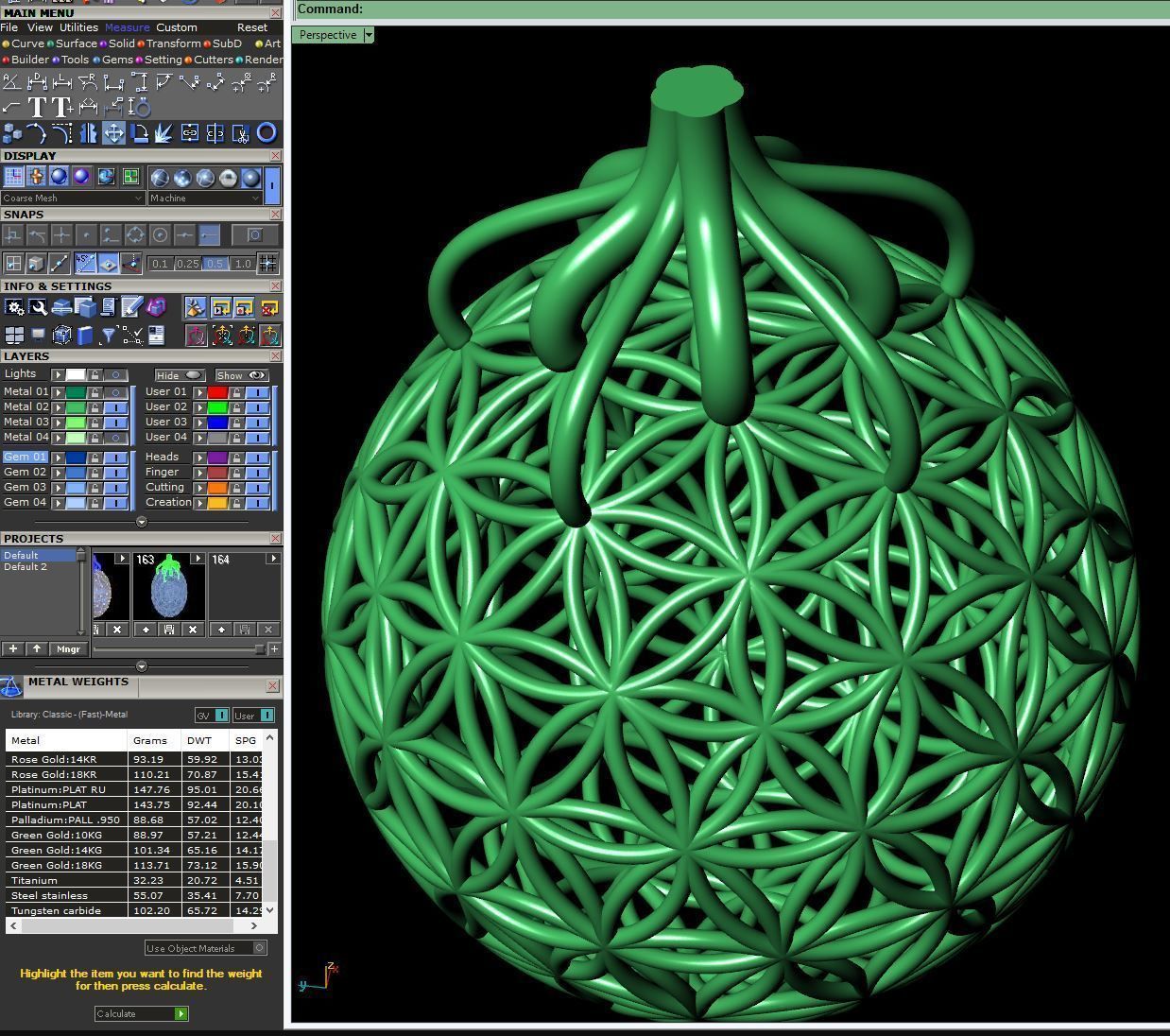Viewport: 1170px width, 1036px height.
Task: Open the File menu
Action: (9, 27)
